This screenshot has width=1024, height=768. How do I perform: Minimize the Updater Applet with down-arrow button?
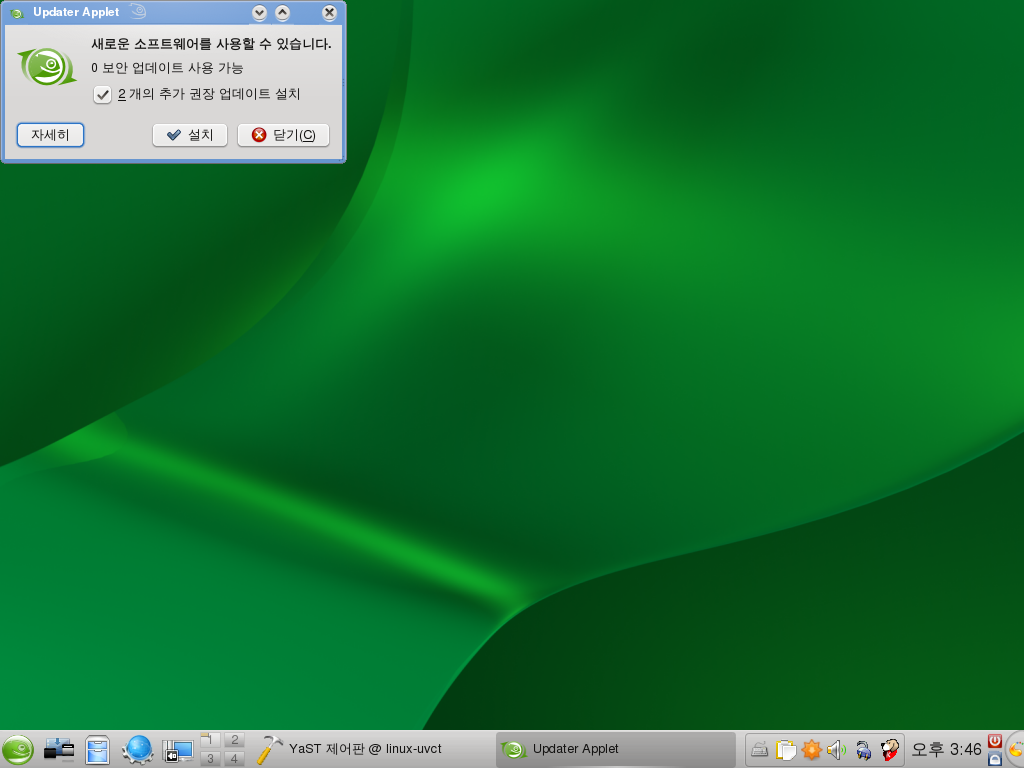(260, 12)
